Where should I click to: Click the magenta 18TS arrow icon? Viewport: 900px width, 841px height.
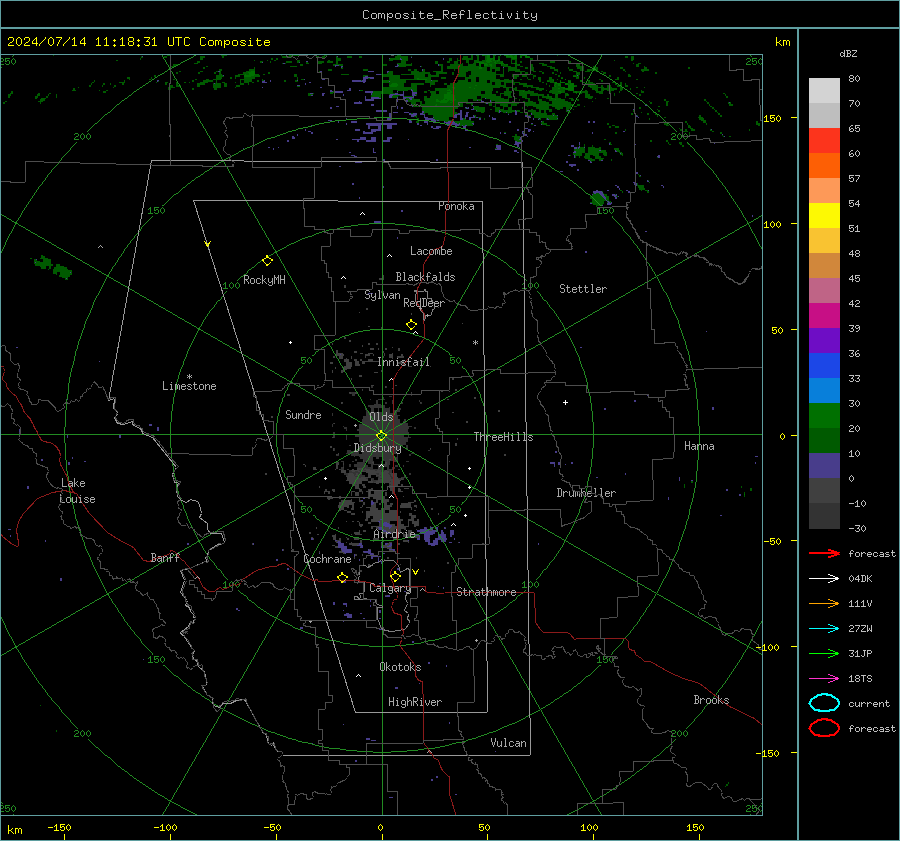[824, 679]
